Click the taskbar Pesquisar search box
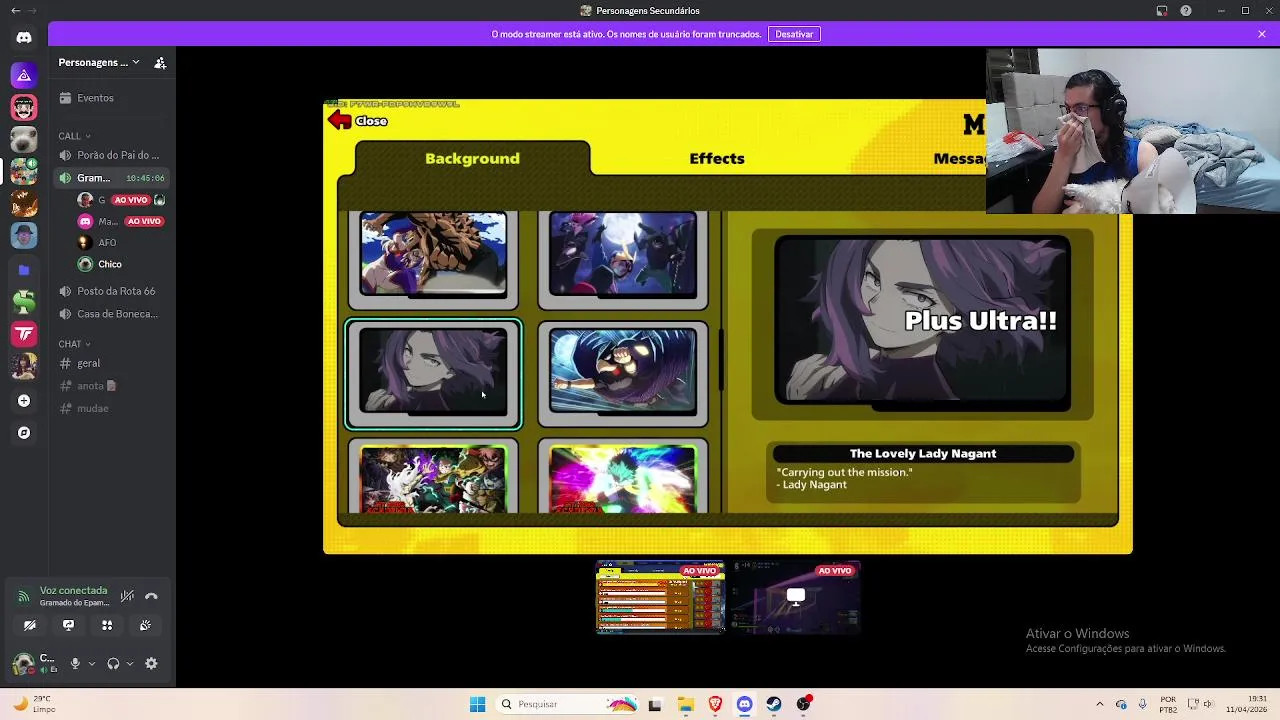This screenshot has height=720, width=1280. pyautogui.click(x=567, y=704)
